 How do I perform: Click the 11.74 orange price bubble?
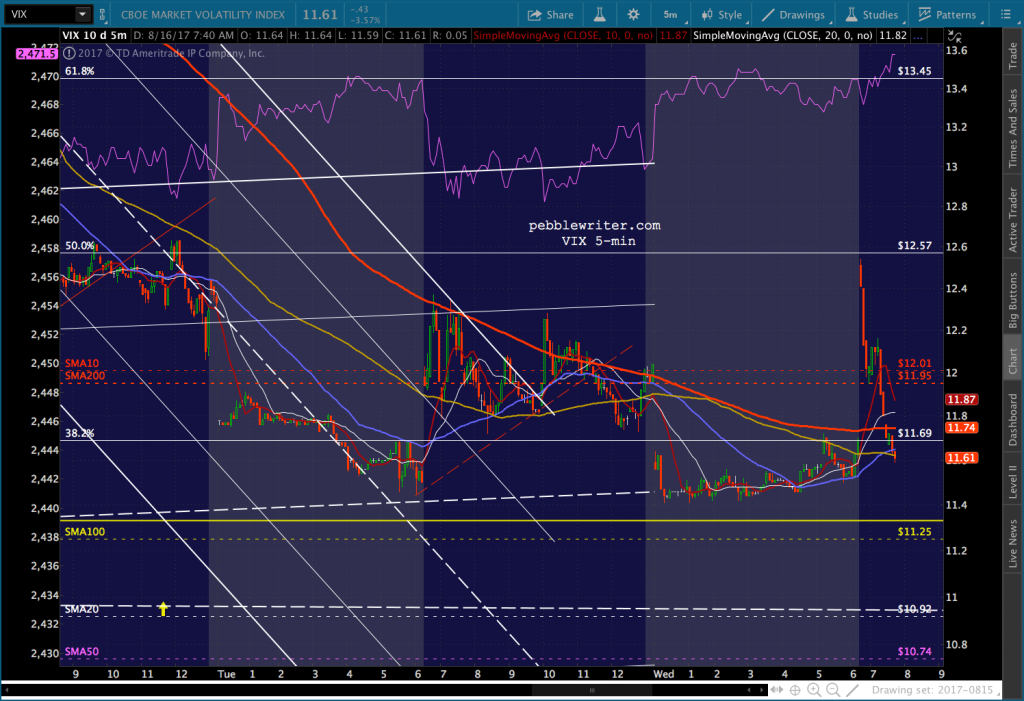(961, 428)
